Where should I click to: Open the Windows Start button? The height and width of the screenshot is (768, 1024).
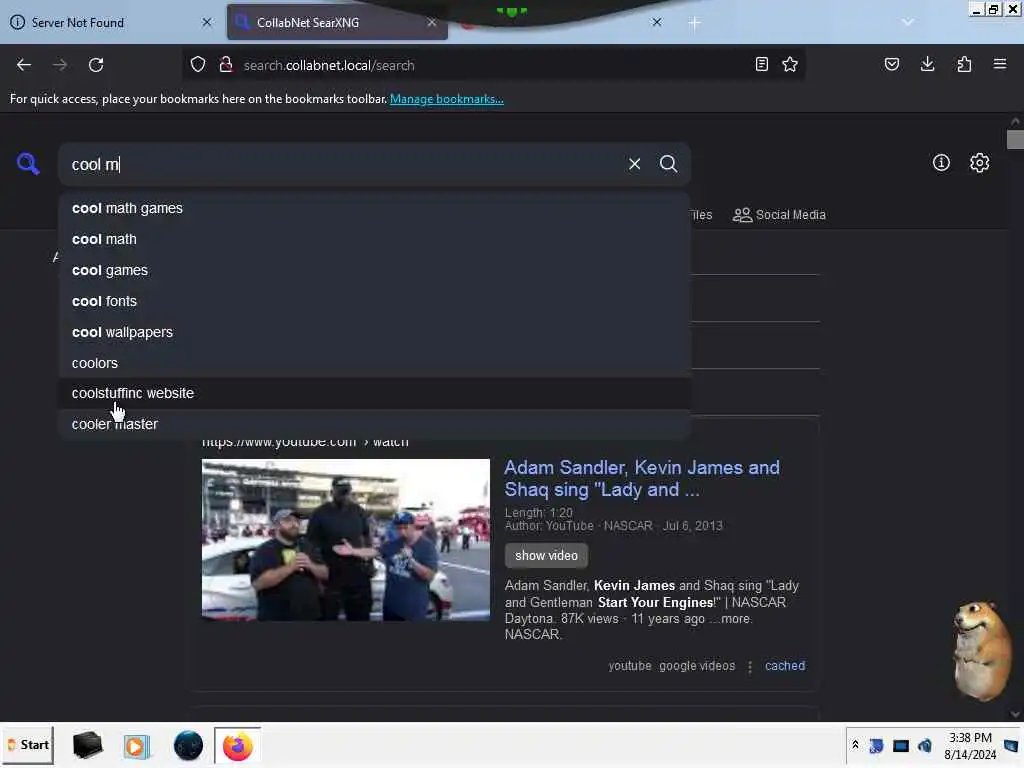pyautogui.click(x=28, y=745)
